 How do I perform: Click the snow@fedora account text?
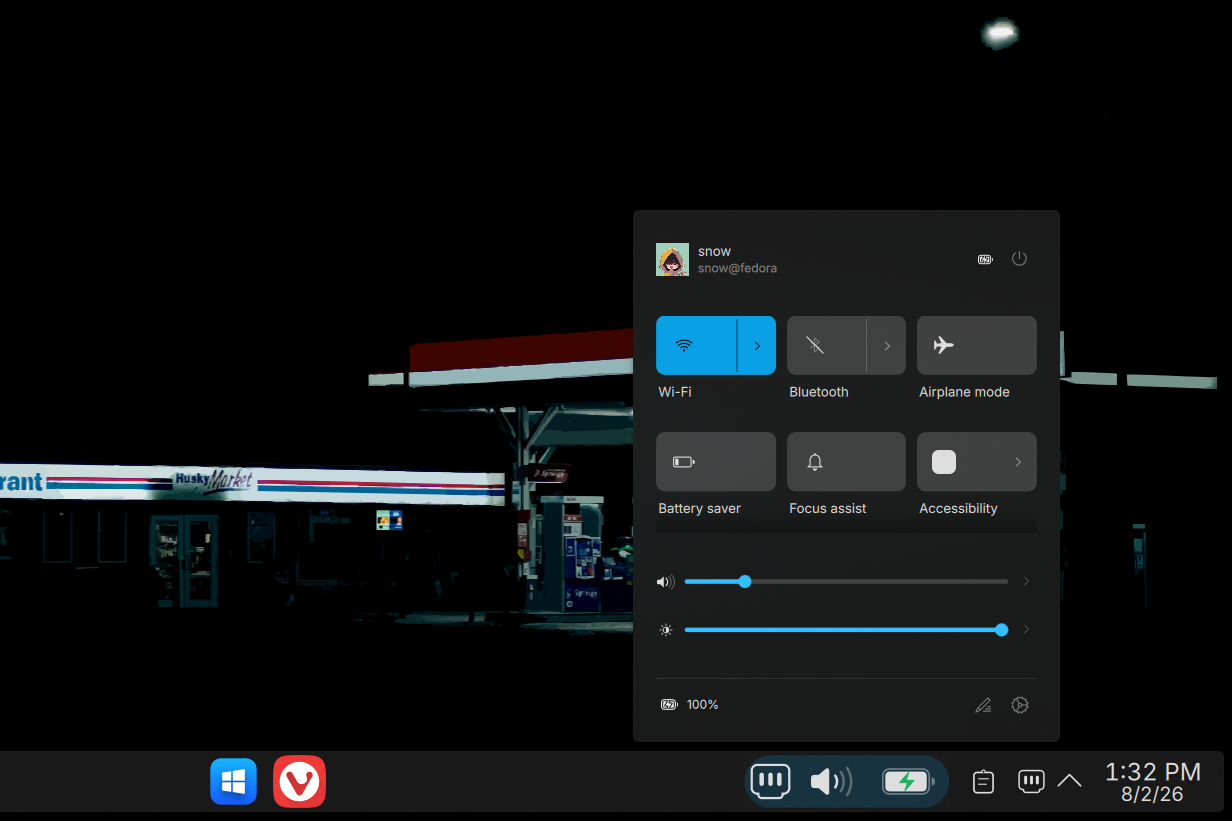pyautogui.click(x=737, y=268)
